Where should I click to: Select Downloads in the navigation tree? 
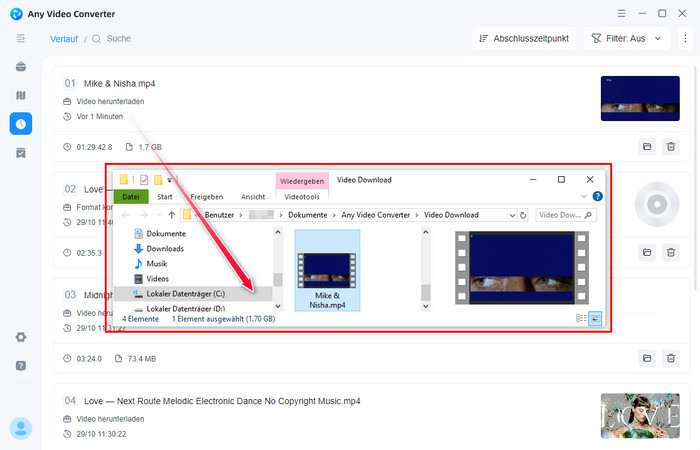165,249
